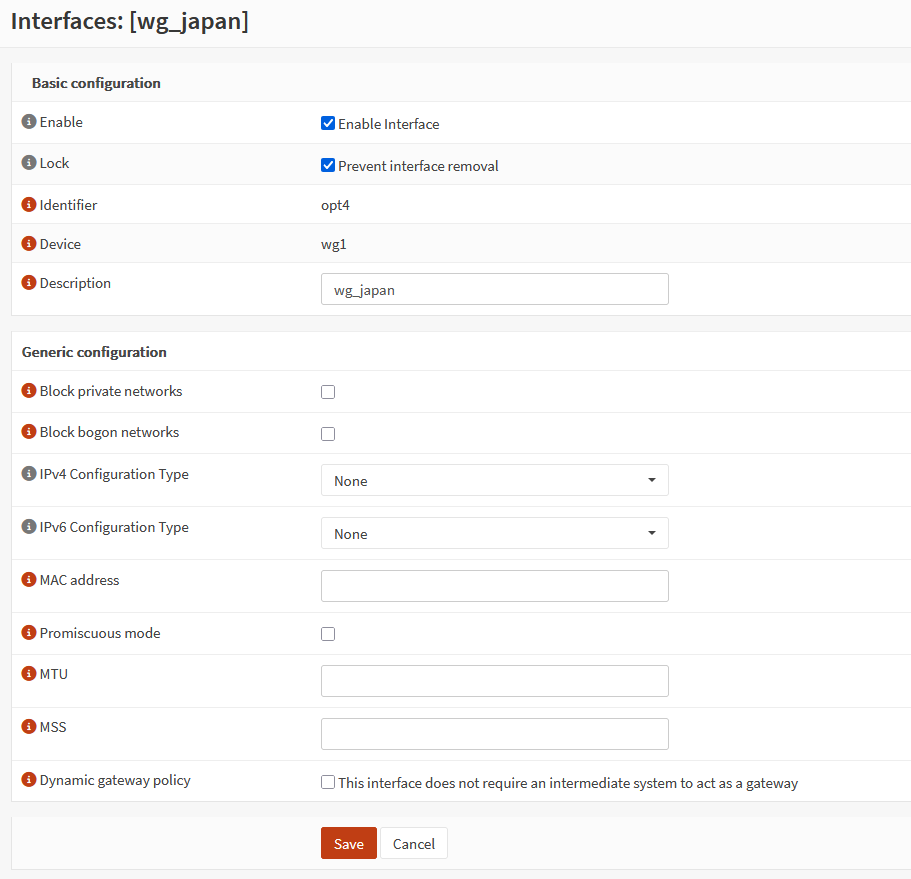Image resolution: width=911 pixels, height=879 pixels.
Task: Click the help icon beside Identifier
Action: [29, 205]
